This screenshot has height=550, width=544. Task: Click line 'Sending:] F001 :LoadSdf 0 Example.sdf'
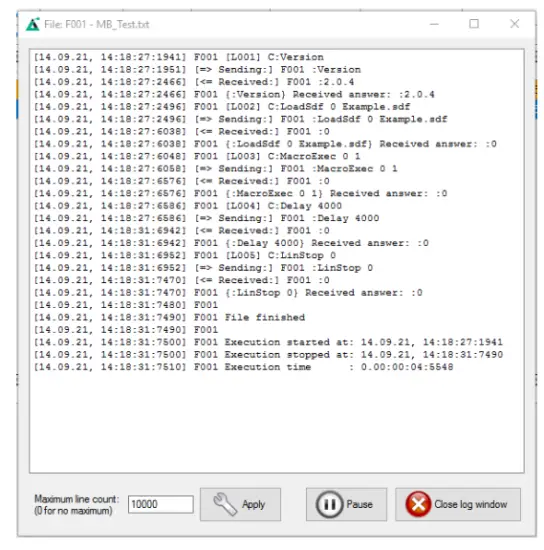241,119
